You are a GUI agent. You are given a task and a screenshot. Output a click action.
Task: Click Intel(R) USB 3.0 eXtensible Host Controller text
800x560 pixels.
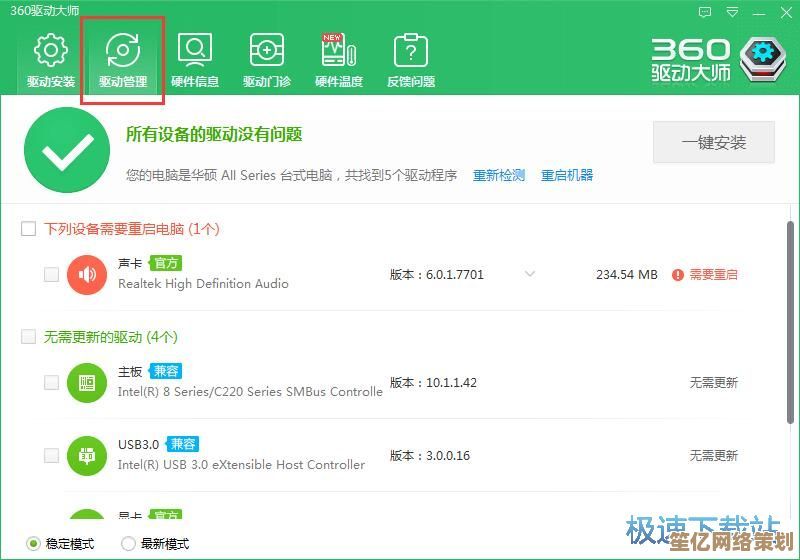point(241,465)
